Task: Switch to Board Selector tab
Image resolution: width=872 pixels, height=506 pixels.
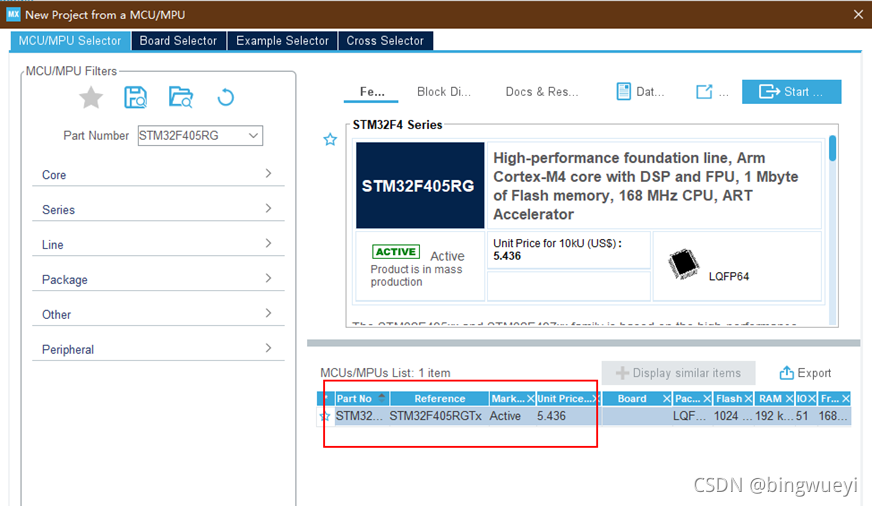Action: click(179, 41)
